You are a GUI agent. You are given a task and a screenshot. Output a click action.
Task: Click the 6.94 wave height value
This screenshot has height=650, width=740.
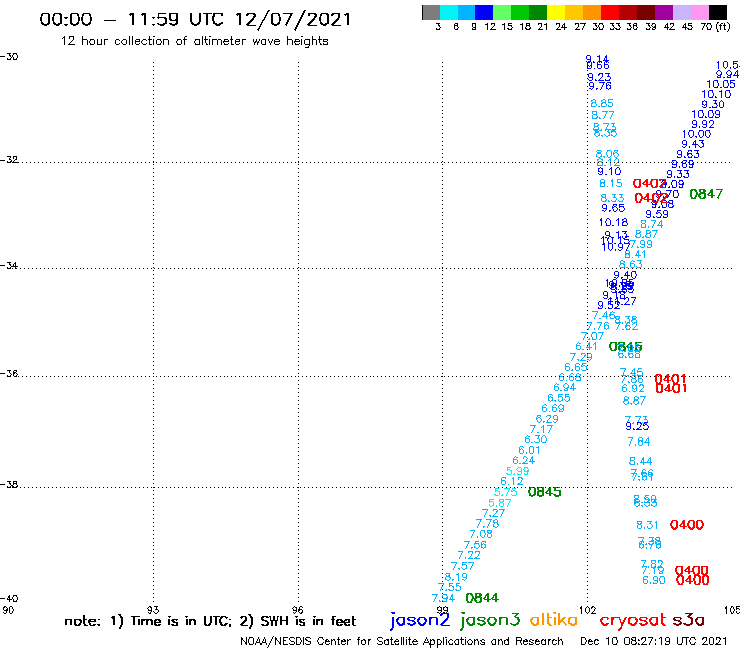click(564, 388)
